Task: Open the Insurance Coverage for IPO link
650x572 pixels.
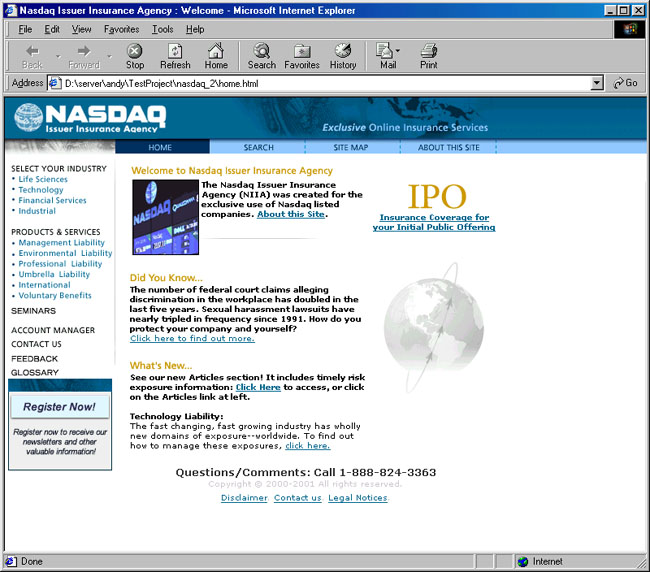Action: (x=434, y=222)
